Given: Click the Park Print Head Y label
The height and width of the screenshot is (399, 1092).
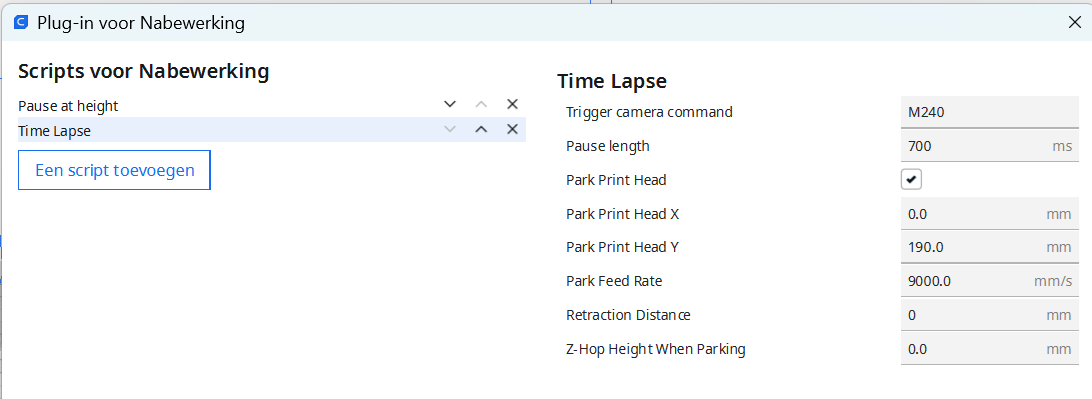Looking at the screenshot, I should pyautogui.click(x=623, y=247).
